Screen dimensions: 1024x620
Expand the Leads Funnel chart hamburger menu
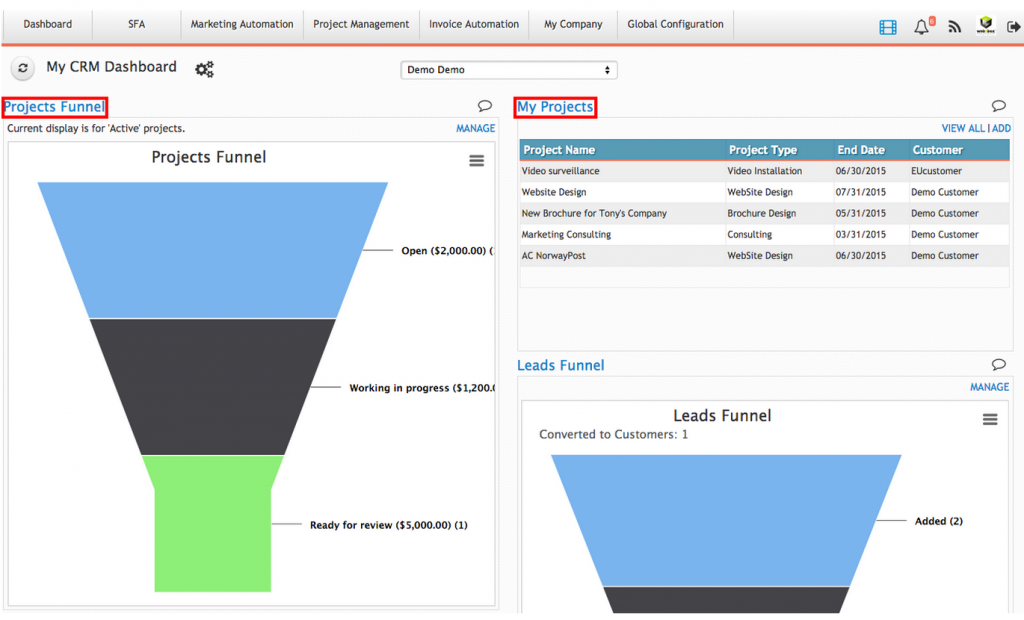pos(990,419)
